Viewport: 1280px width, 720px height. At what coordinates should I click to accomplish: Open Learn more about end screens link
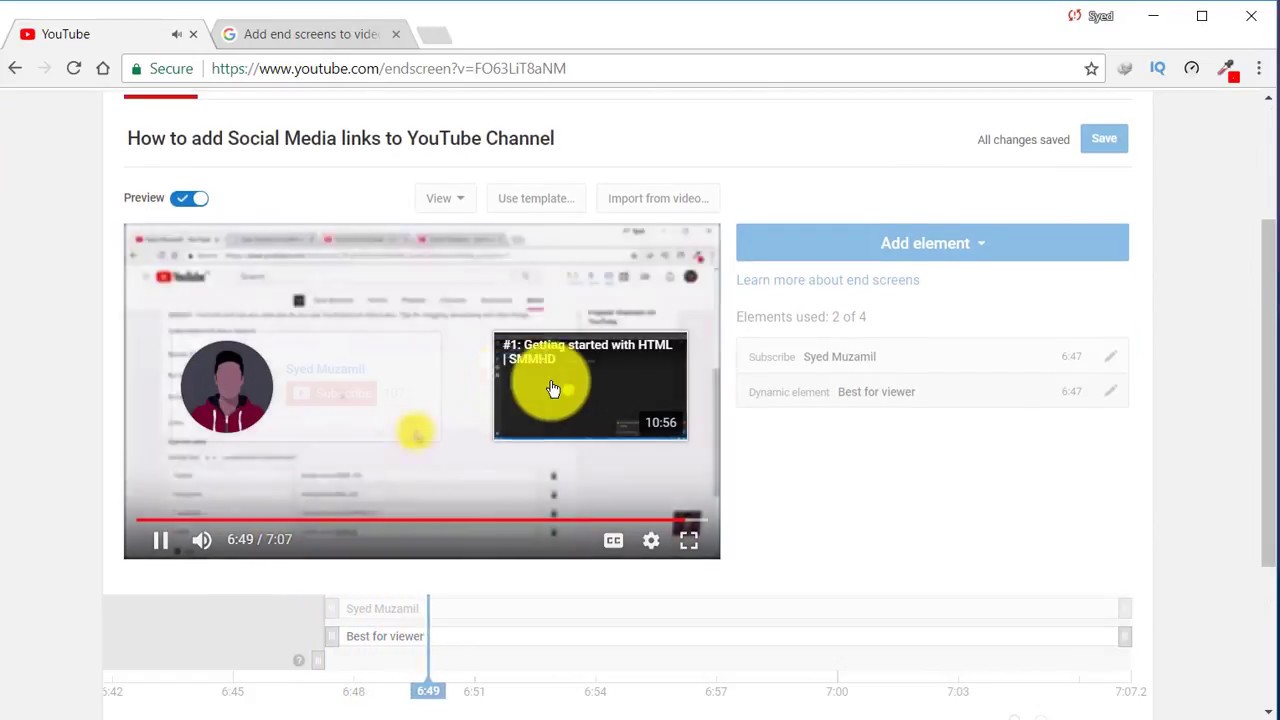(x=828, y=280)
